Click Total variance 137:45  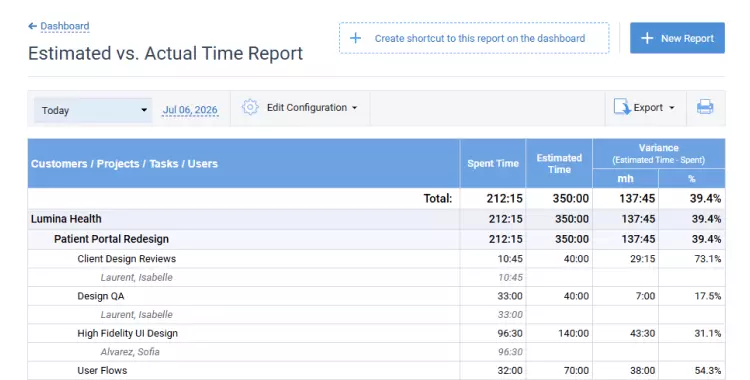click(637, 199)
